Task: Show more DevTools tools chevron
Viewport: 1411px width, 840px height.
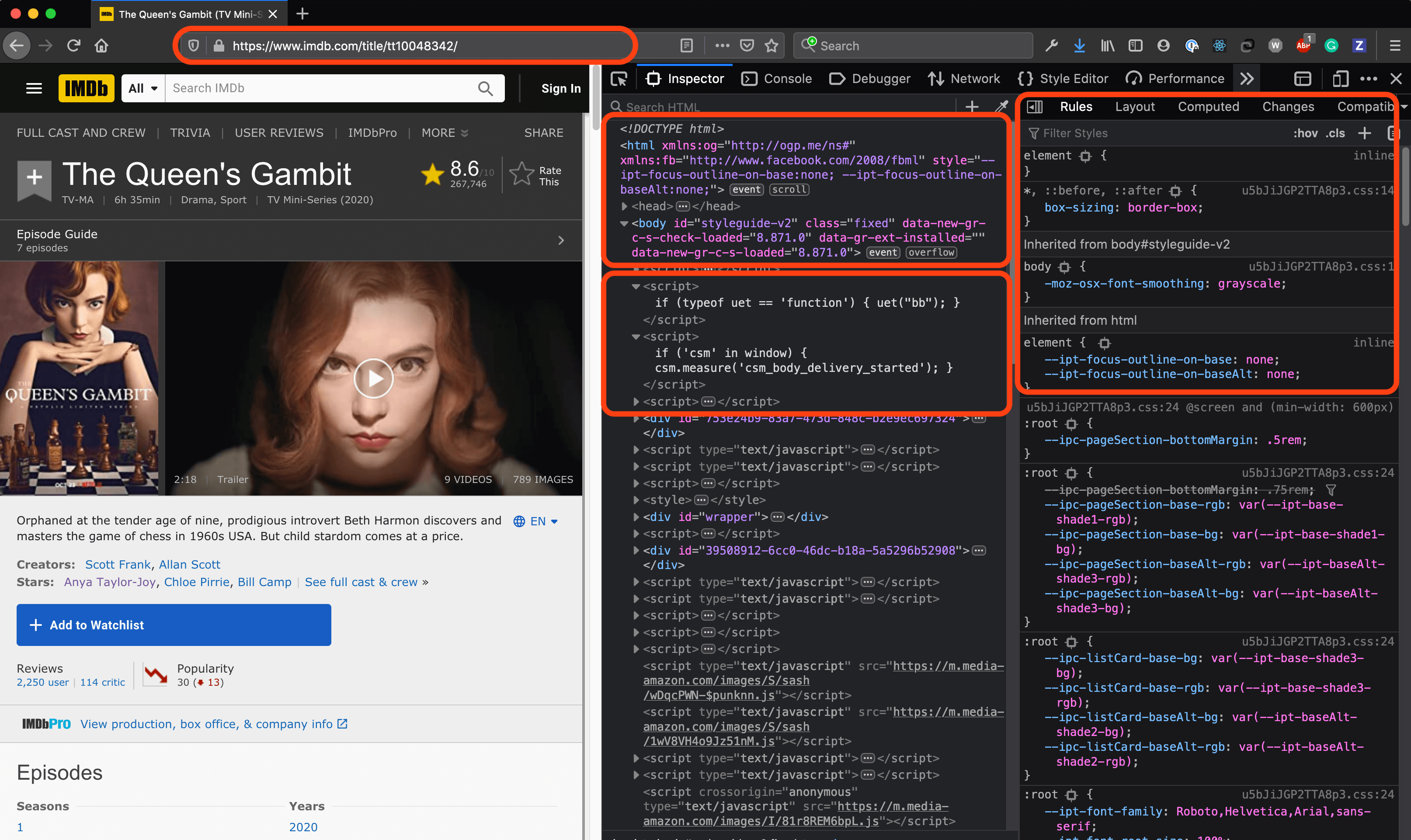Action: [1247, 79]
